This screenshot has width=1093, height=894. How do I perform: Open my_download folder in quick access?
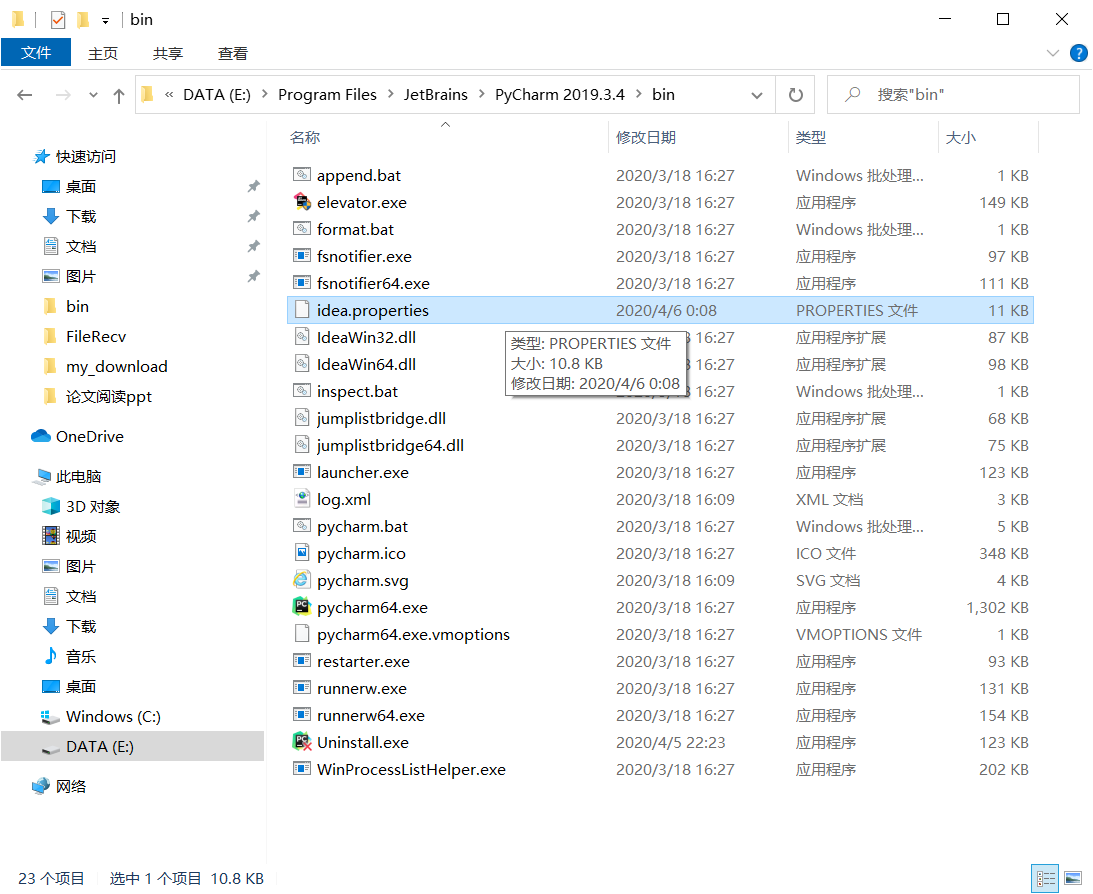coord(105,366)
